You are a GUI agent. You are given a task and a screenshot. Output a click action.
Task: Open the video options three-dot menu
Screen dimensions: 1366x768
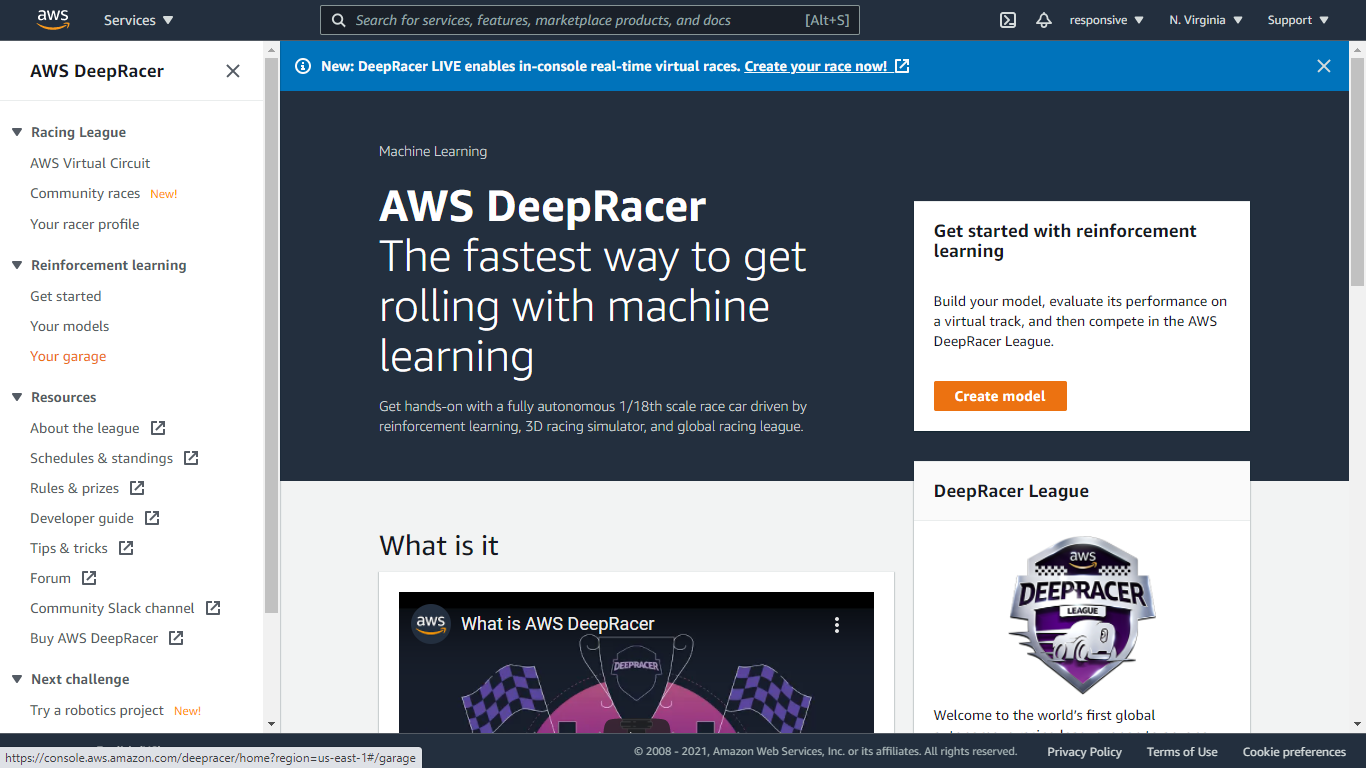click(837, 625)
